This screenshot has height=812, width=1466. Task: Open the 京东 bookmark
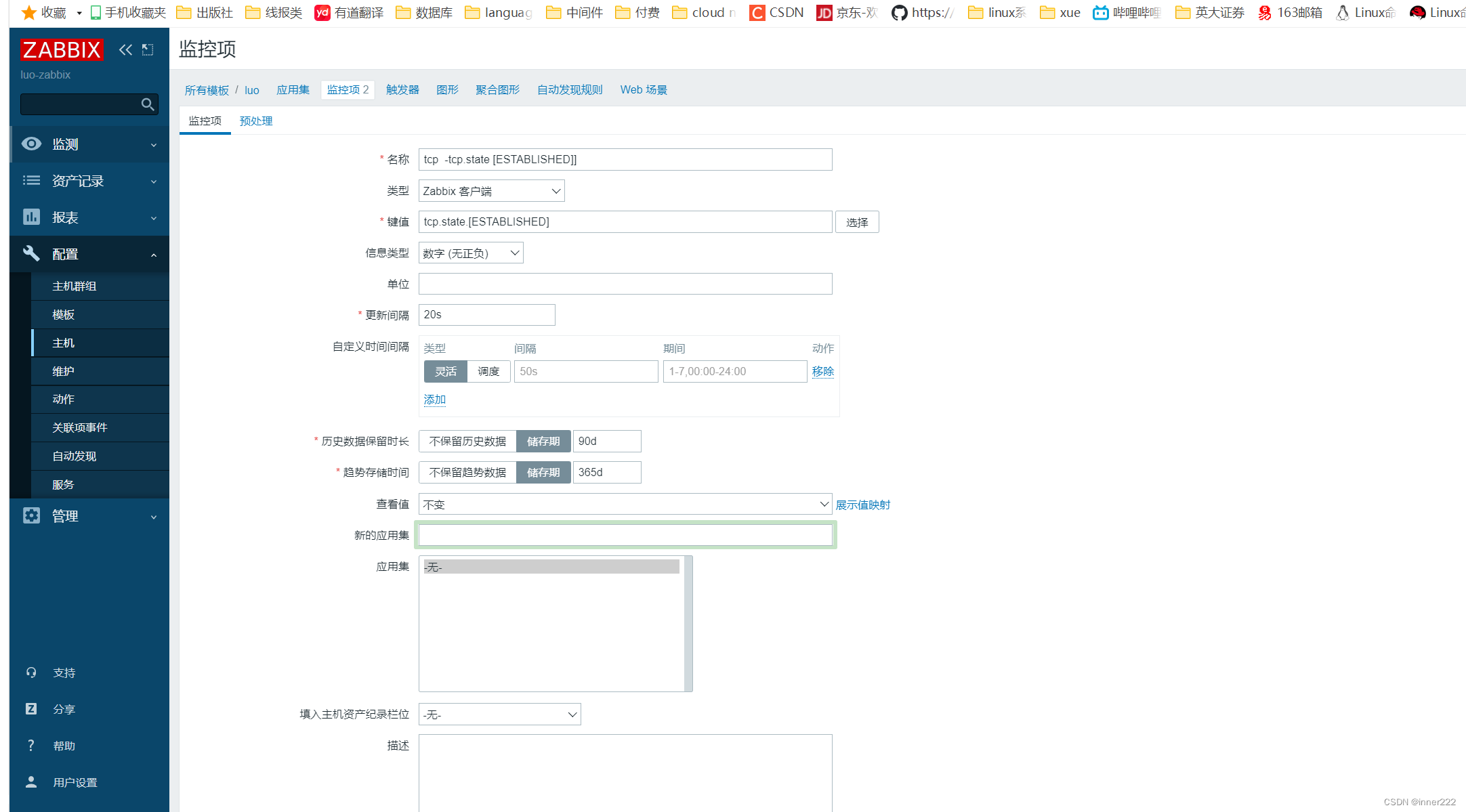[x=847, y=12]
